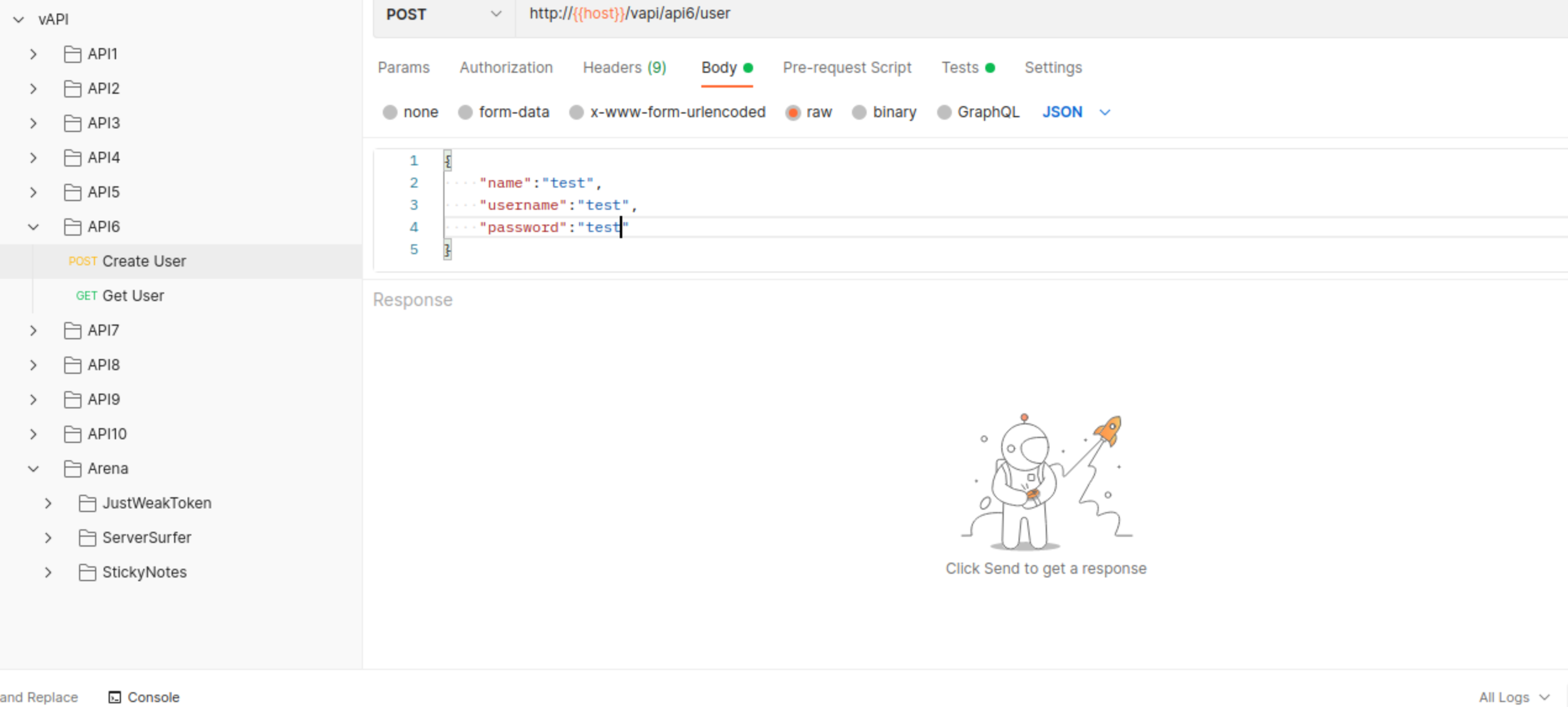Open the Console panel icon
The image size is (1568, 707).
(115, 697)
